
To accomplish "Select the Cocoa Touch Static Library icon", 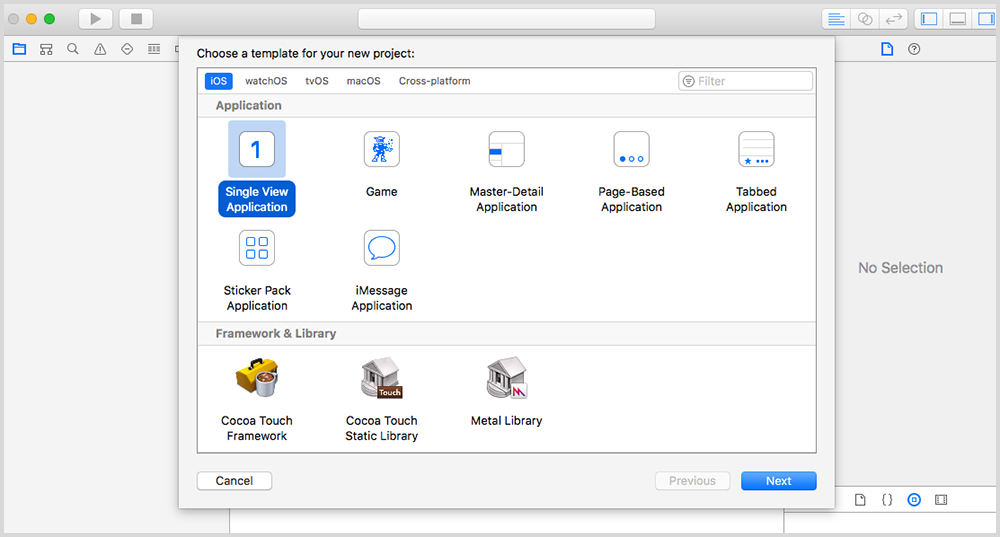I will click(x=381, y=378).
